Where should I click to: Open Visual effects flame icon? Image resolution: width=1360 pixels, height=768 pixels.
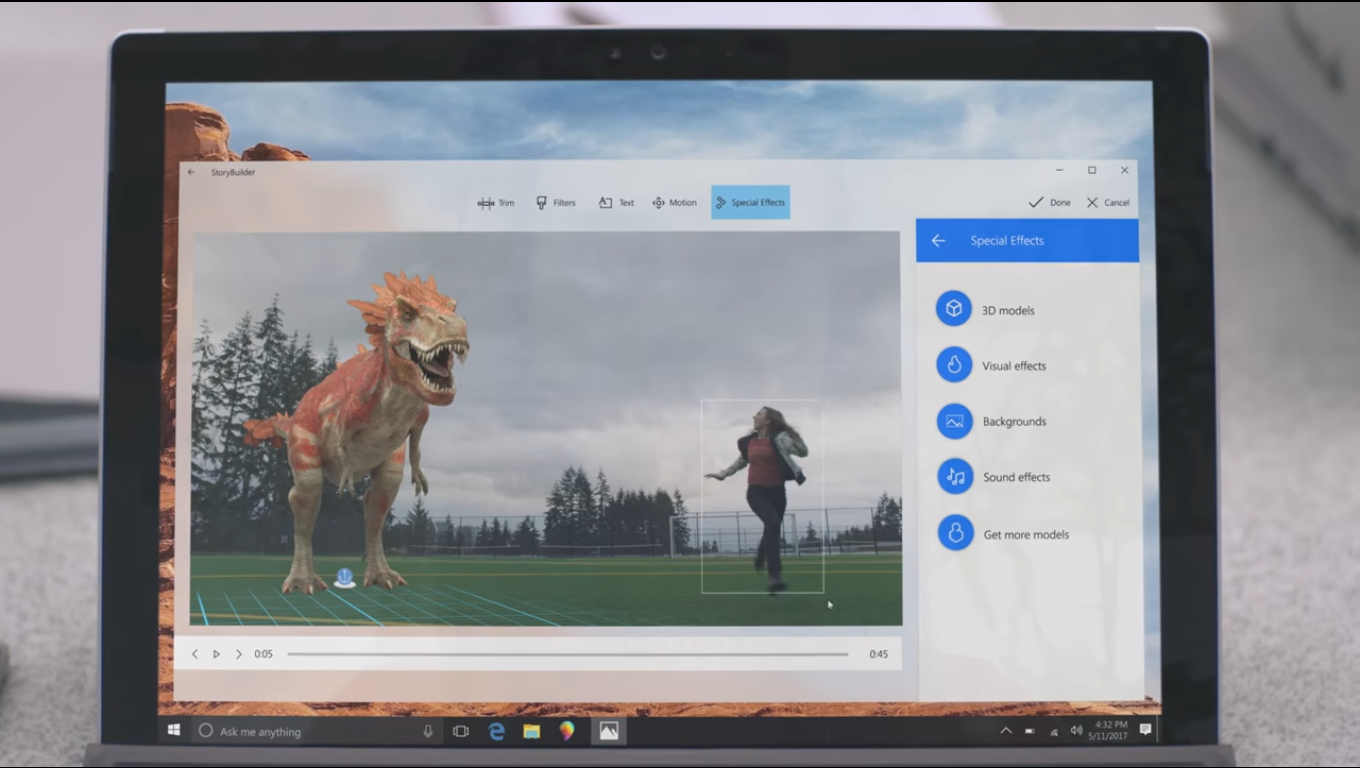pos(954,365)
